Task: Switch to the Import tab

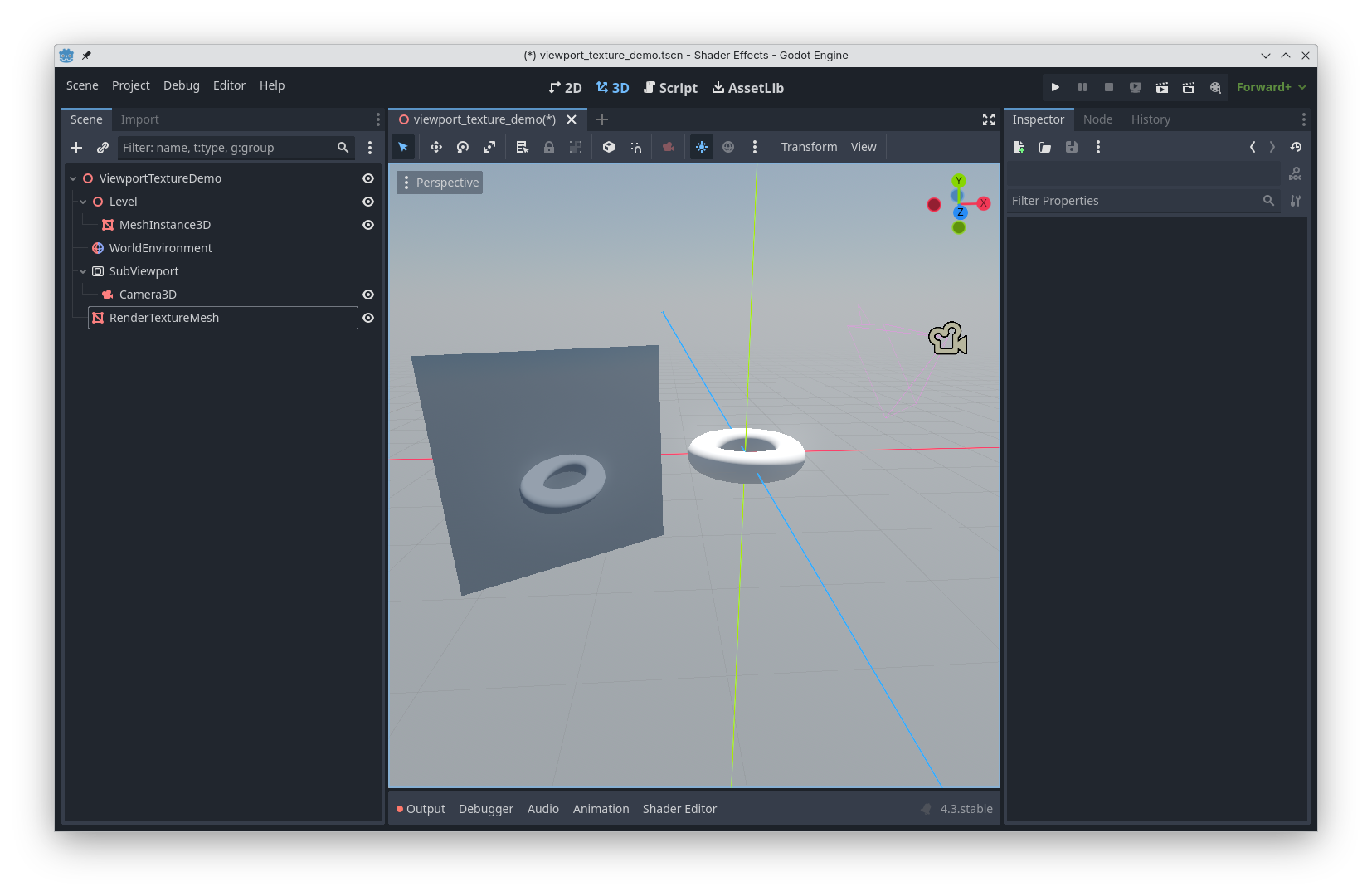Action: [x=139, y=119]
